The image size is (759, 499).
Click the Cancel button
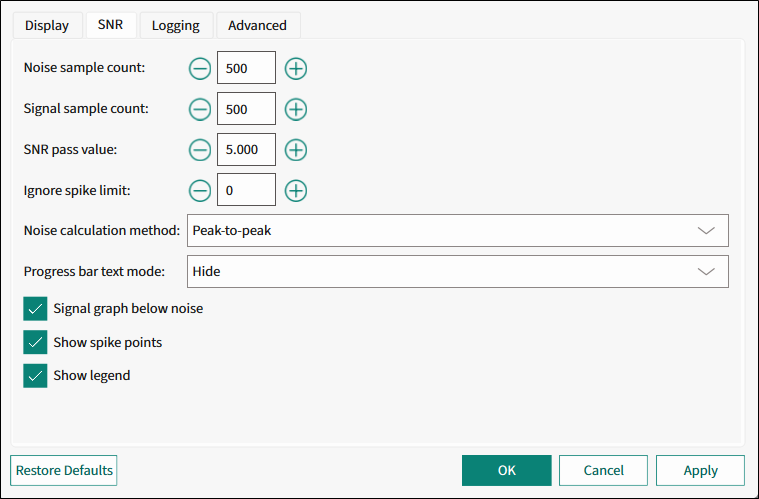(603, 470)
